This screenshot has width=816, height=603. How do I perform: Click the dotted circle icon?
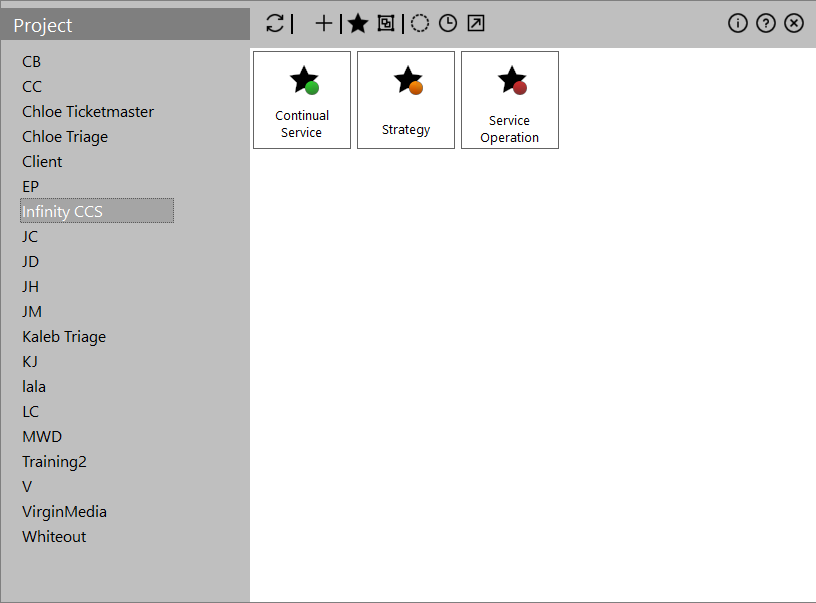pos(420,23)
